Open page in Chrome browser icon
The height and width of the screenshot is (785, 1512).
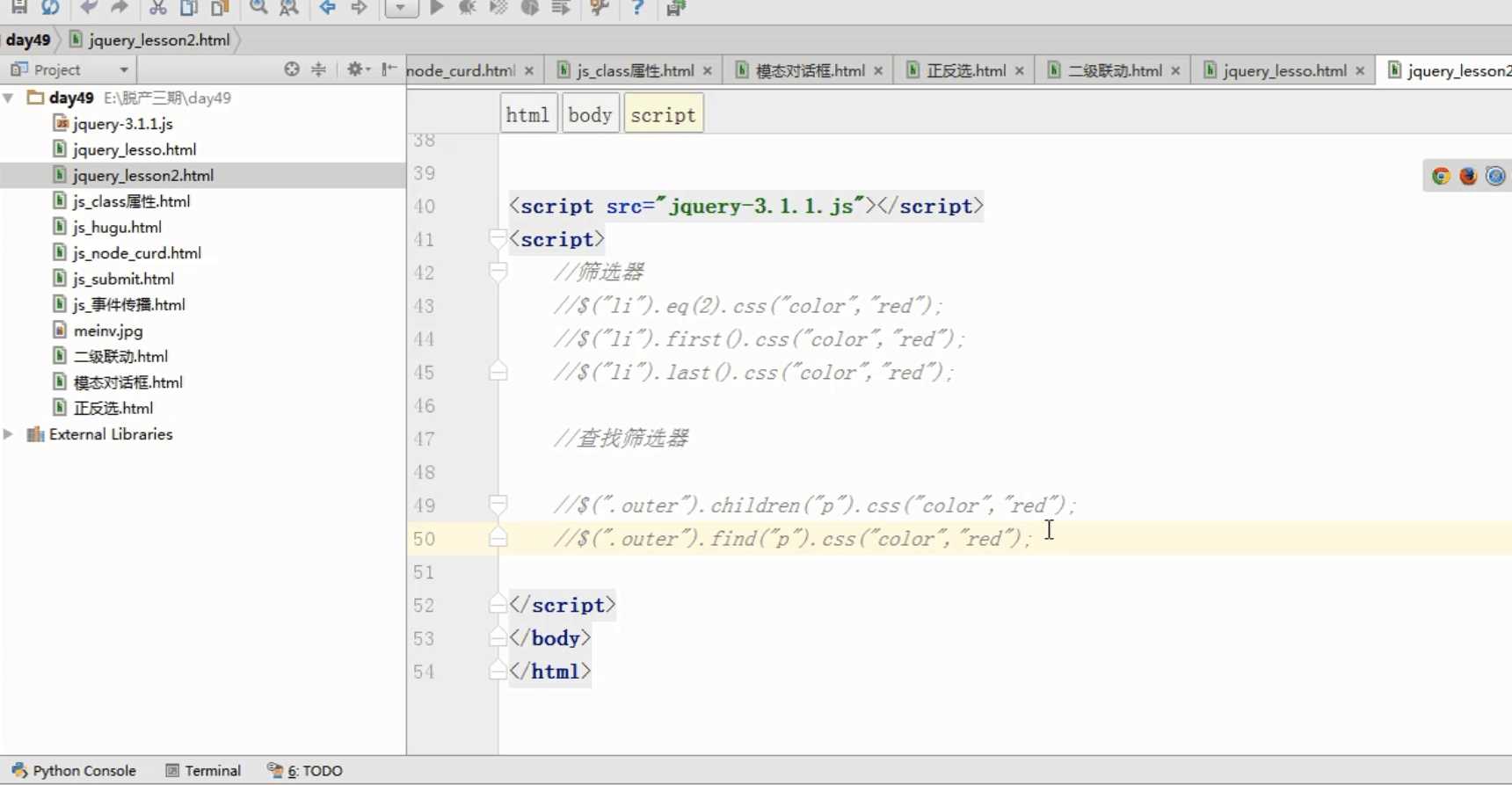[1441, 176]
